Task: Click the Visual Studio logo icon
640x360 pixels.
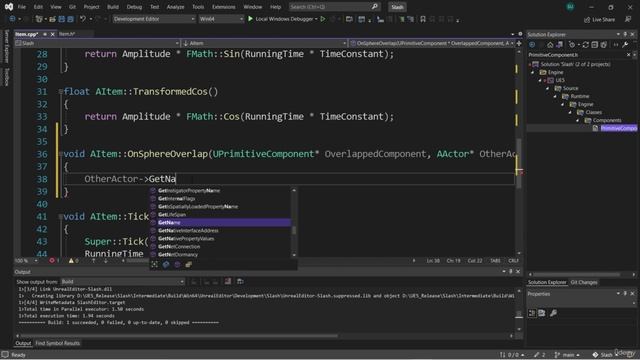Action: click(x=9, y=7)
